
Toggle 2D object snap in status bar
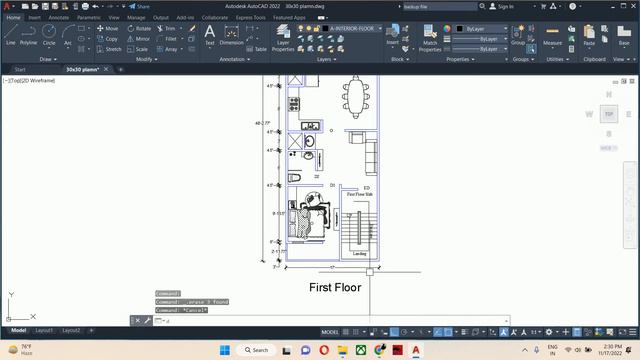click(448, 332)
